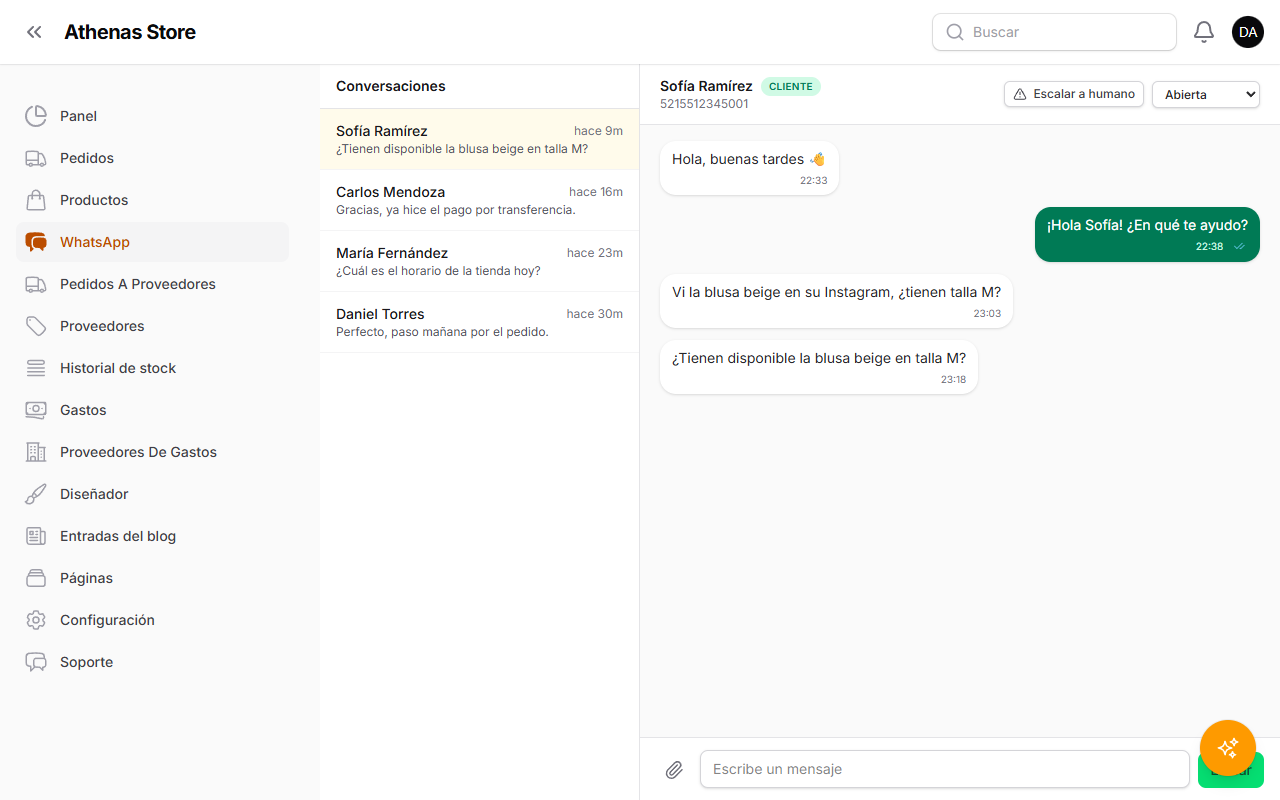Open Configuración menu item
Viewport: 1280px width, 800px height.
pos(152,620)
